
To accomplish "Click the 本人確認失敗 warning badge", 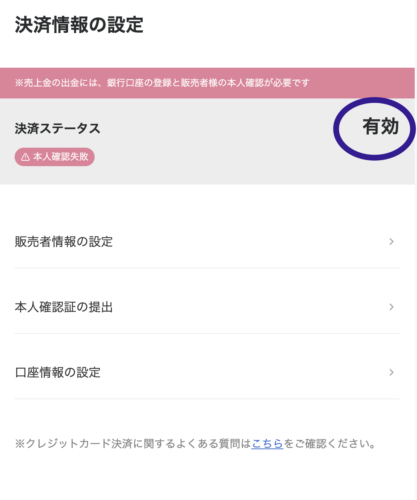I will (55, 157).
